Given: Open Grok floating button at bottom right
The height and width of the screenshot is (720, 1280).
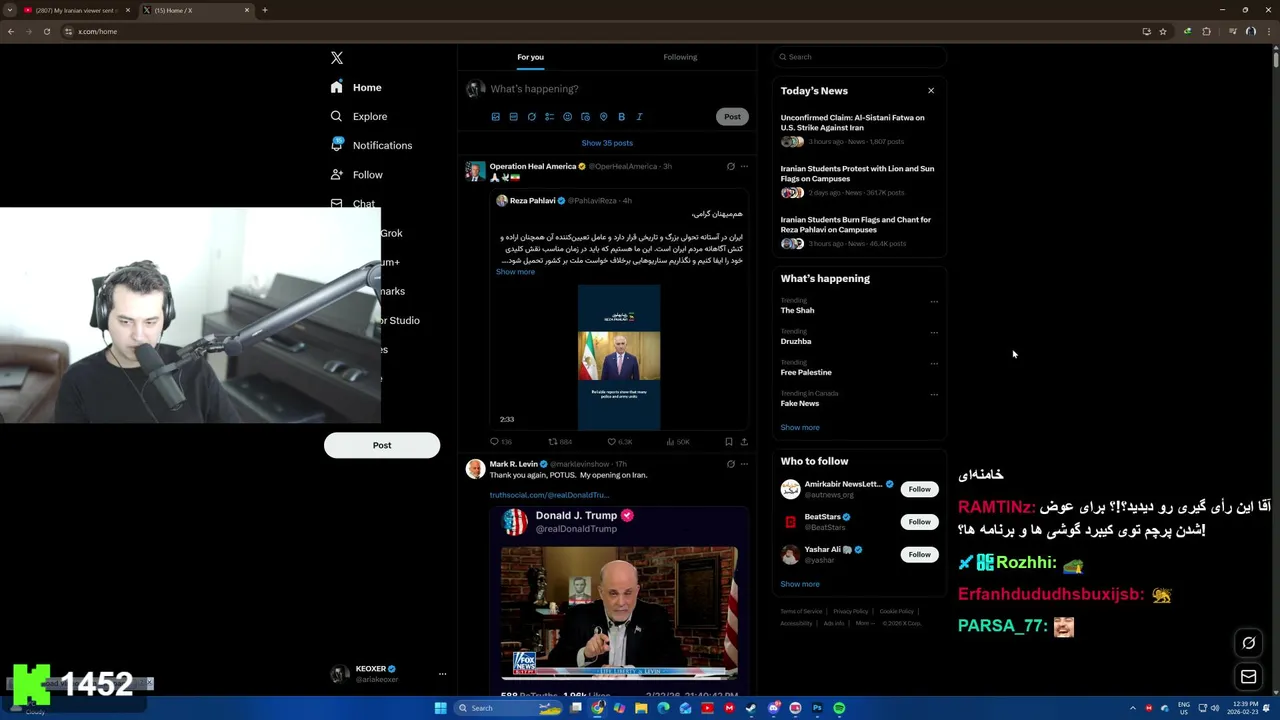Looking at the screenshot, I should pyautogui.click(x=1248, y=643).
